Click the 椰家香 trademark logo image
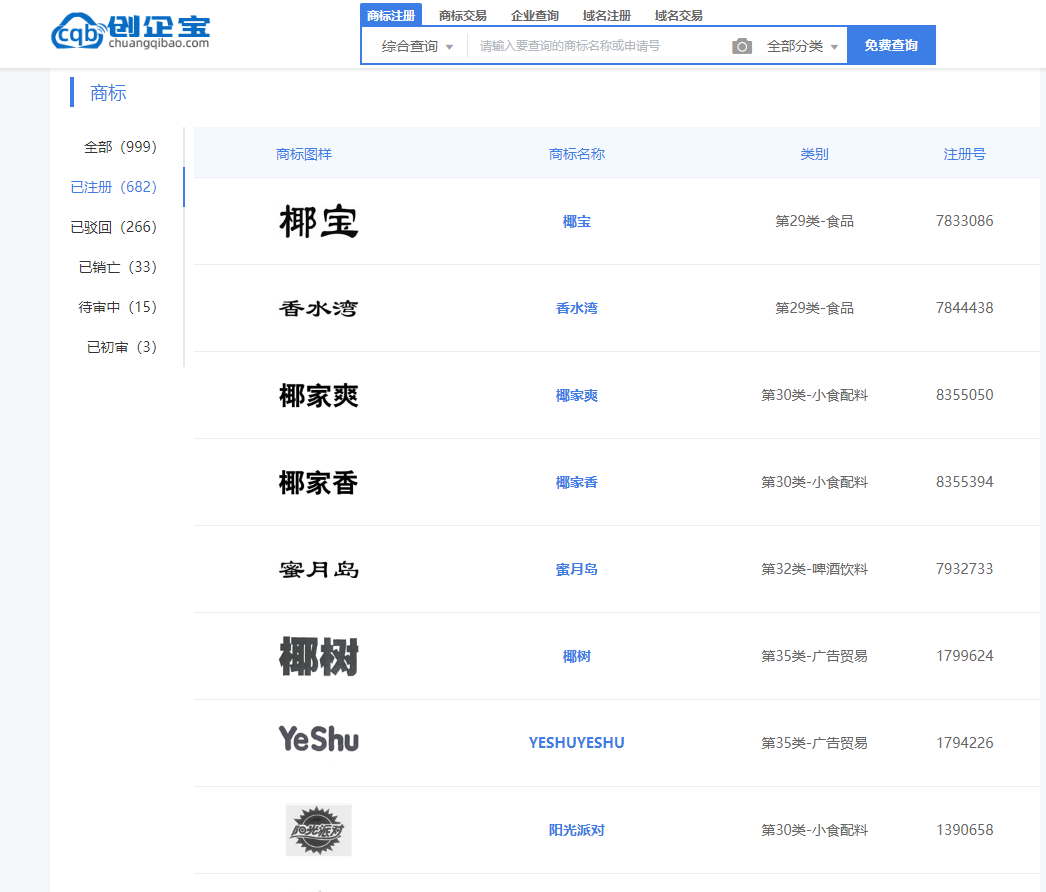Screen dimensions: 1046x892 (x=319, y=482)
